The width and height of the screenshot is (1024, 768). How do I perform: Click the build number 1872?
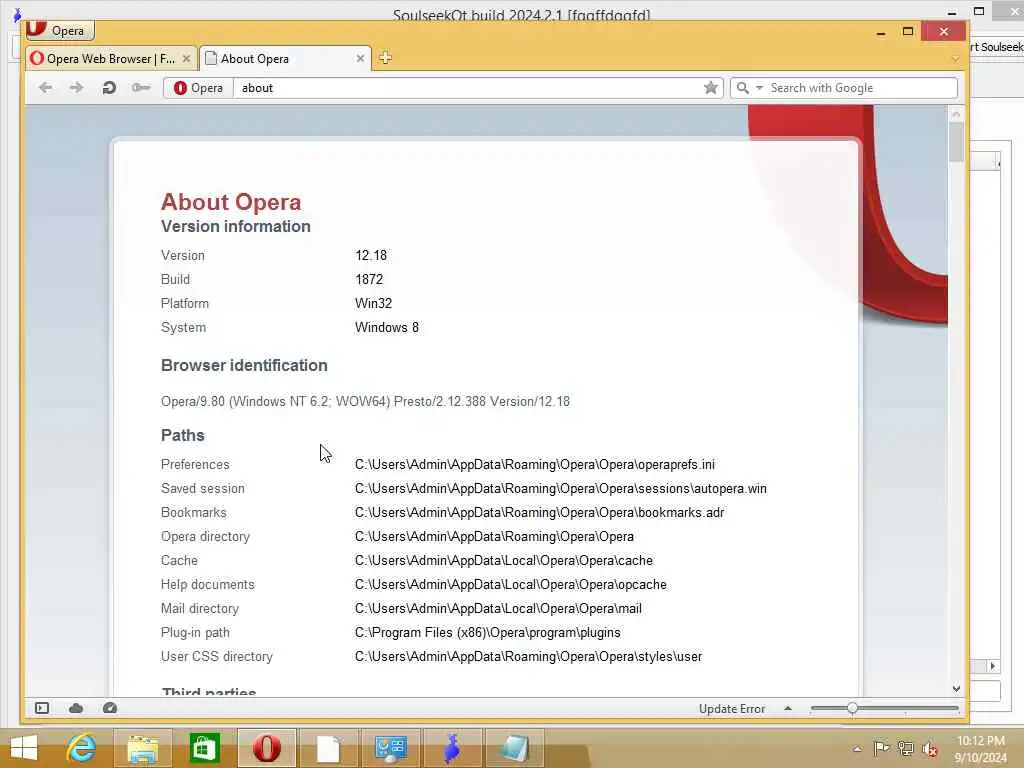[x=369, y=280]
